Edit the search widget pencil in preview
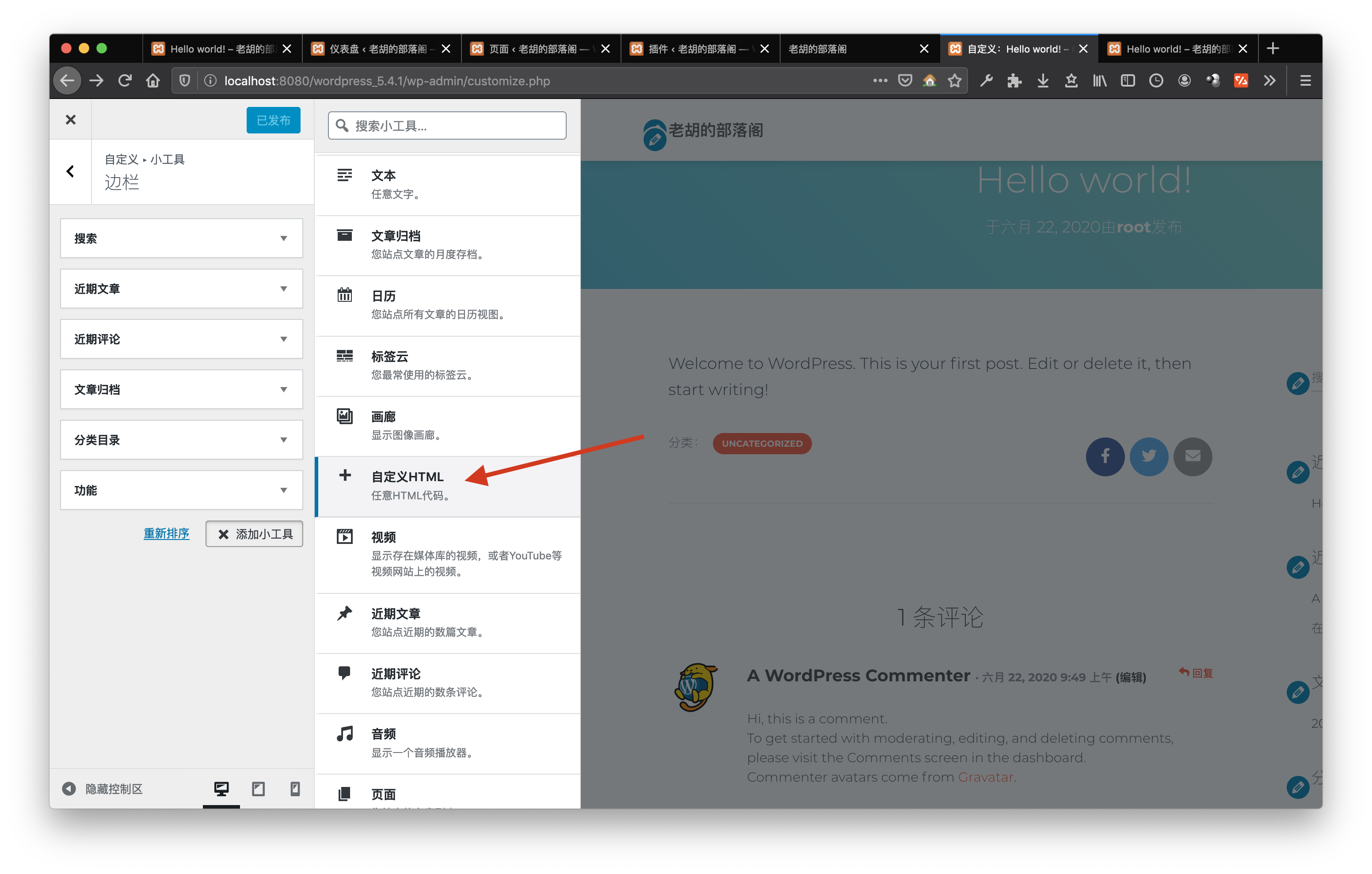This screenshot has width=1372, height=874. click(1297, 383)
